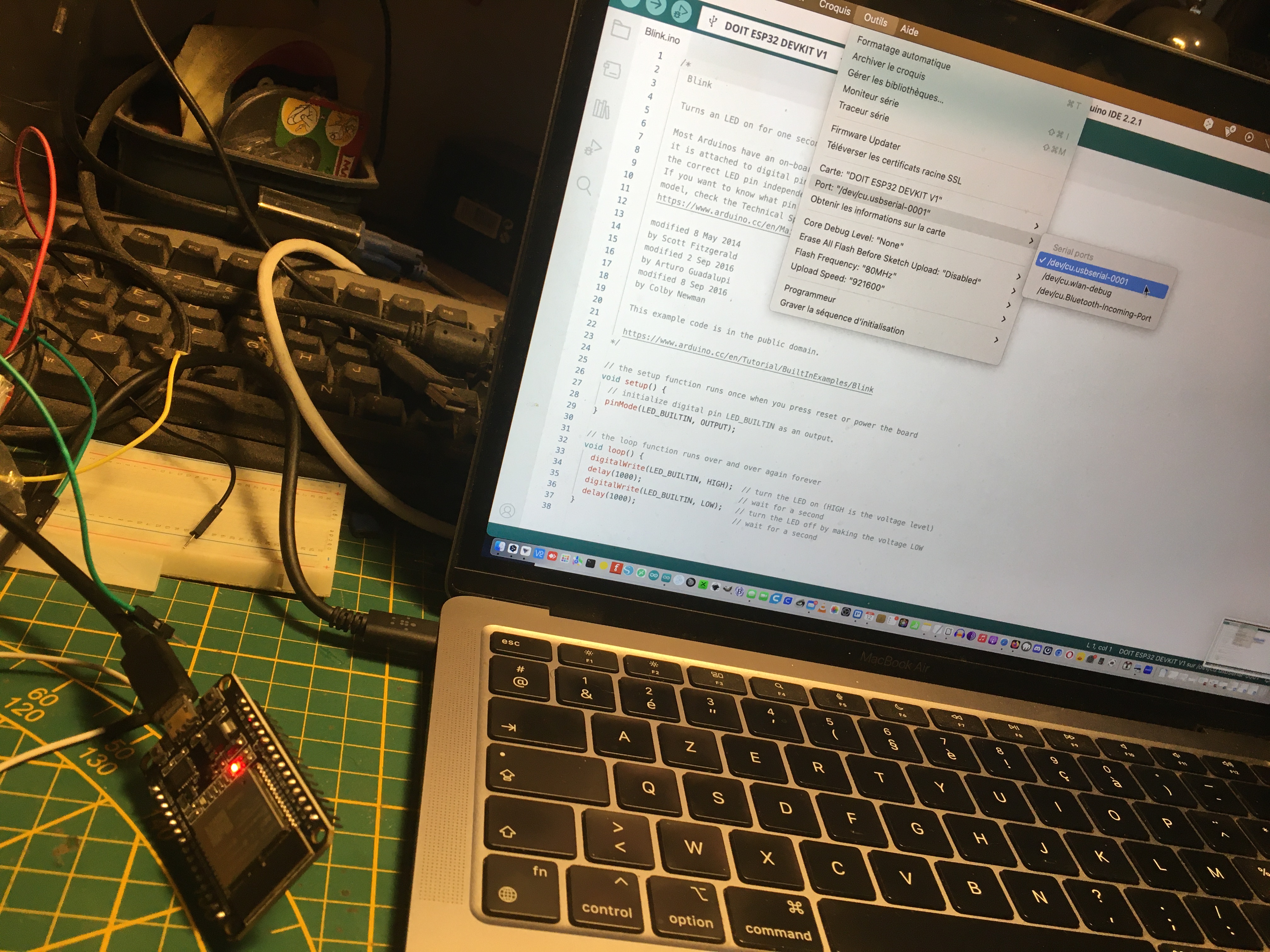Viewport: 1270px width, 952px height.
Task: Open the Aide menu
Action: coord(909,31)
